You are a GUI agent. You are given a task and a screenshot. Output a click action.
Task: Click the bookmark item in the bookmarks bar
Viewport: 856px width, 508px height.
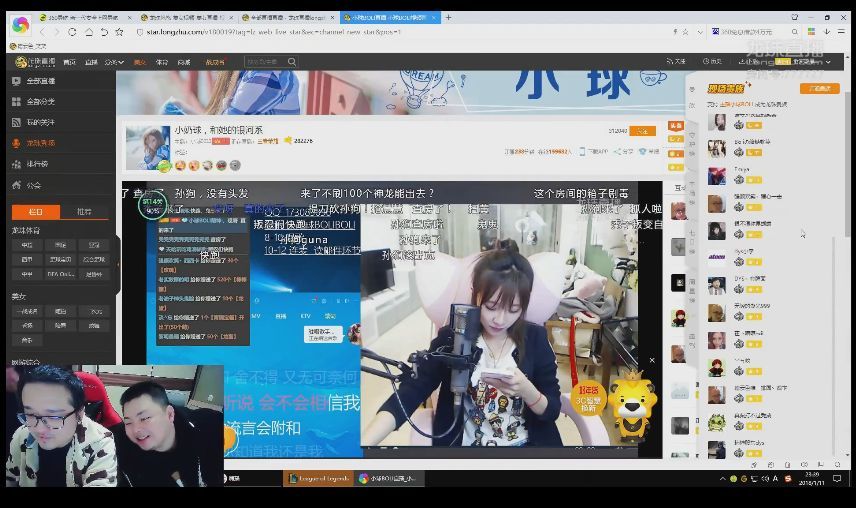pos(28,46)
